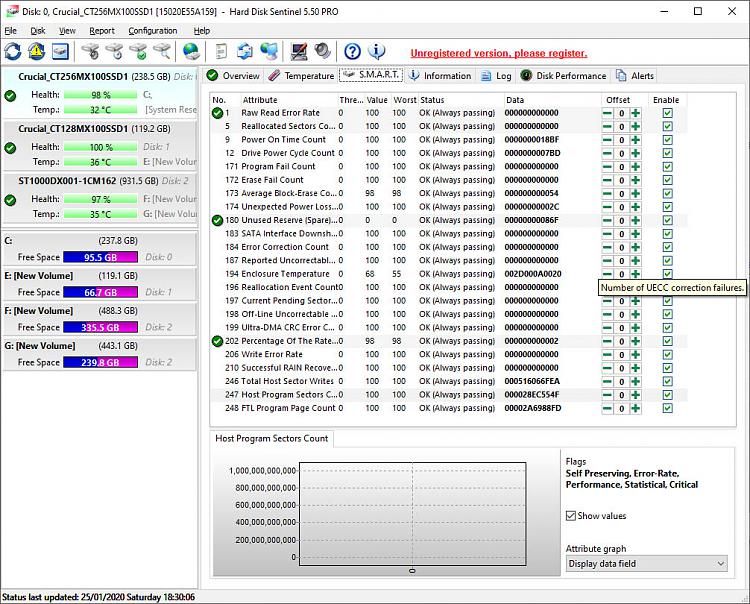Viewport: 750px width, 604px height.
Task: Click plus offset for Error Correction Count
Action: [x=635, y=247]
